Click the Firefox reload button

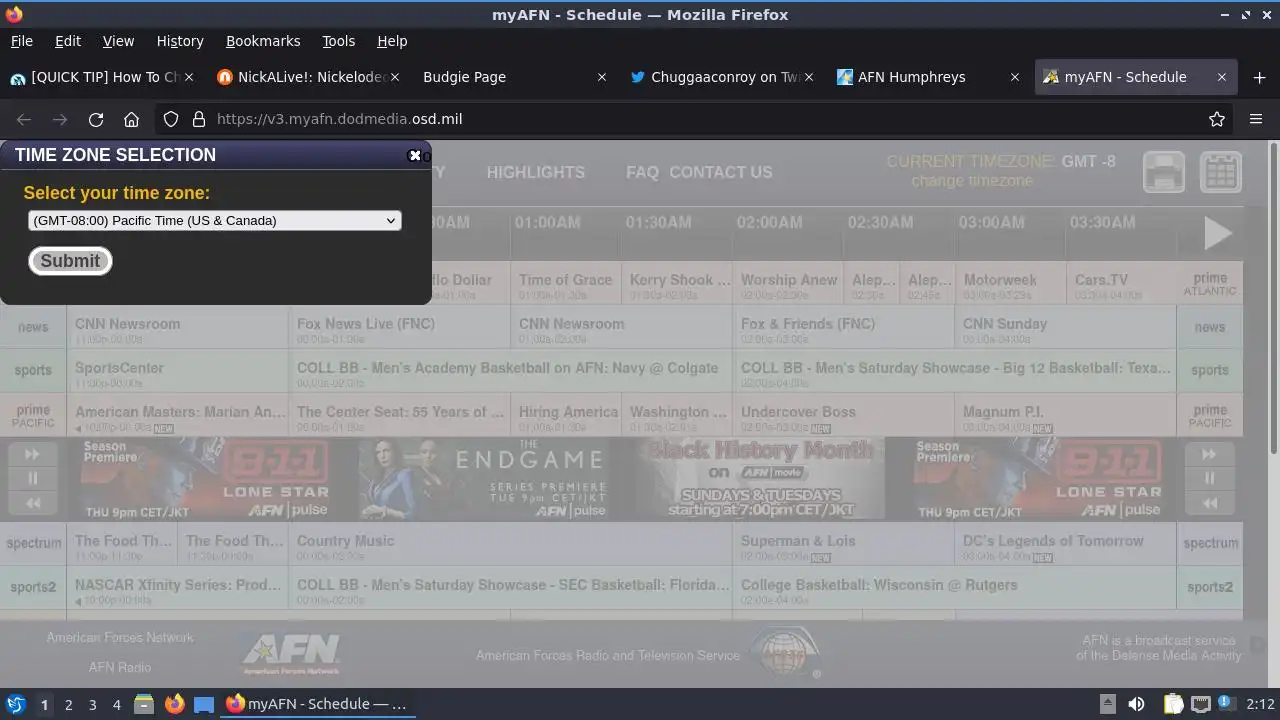(x=96, y=119)
